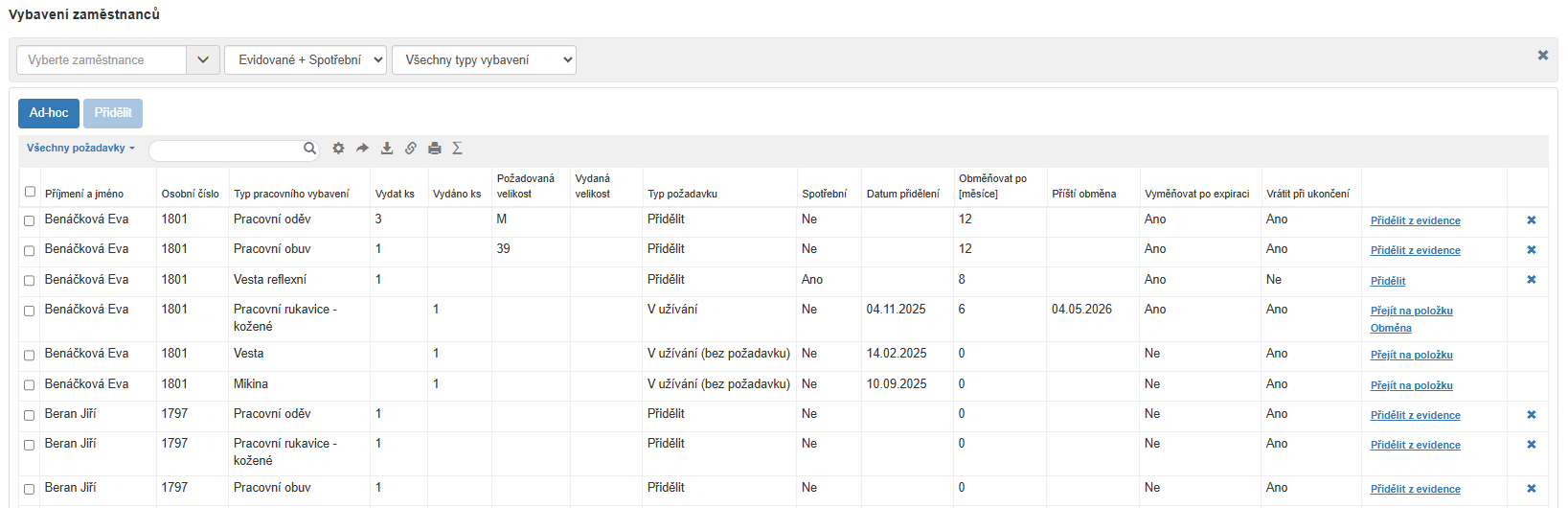This screenshot has width=1568, height=508.
Task: Follow the Obměna link for Pracovní rukavice
Action: pos(1391,328)
